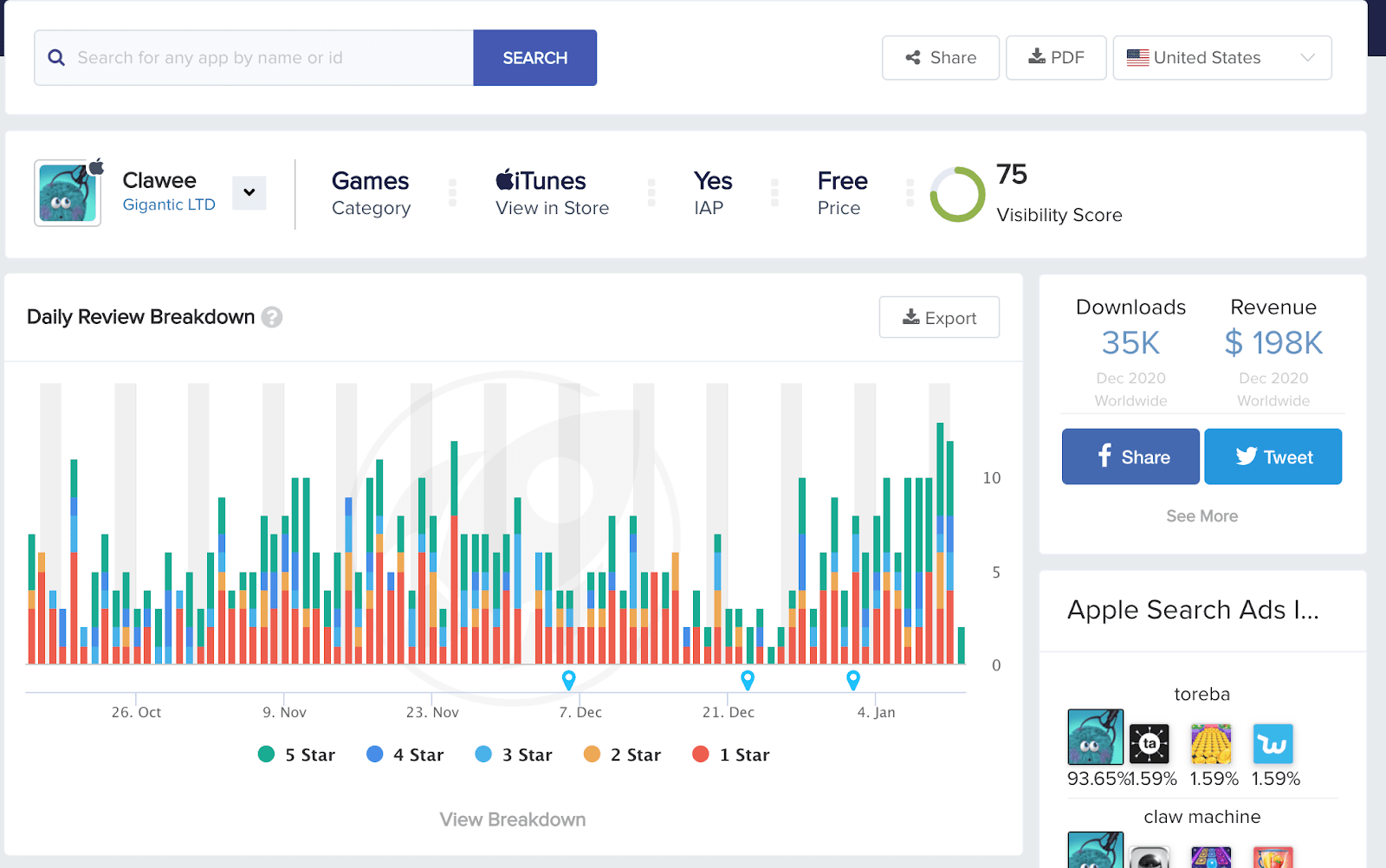Viewport: 1386px width, 868px height.
Task: Focus the app search input field
Action: tap(254, 58)
